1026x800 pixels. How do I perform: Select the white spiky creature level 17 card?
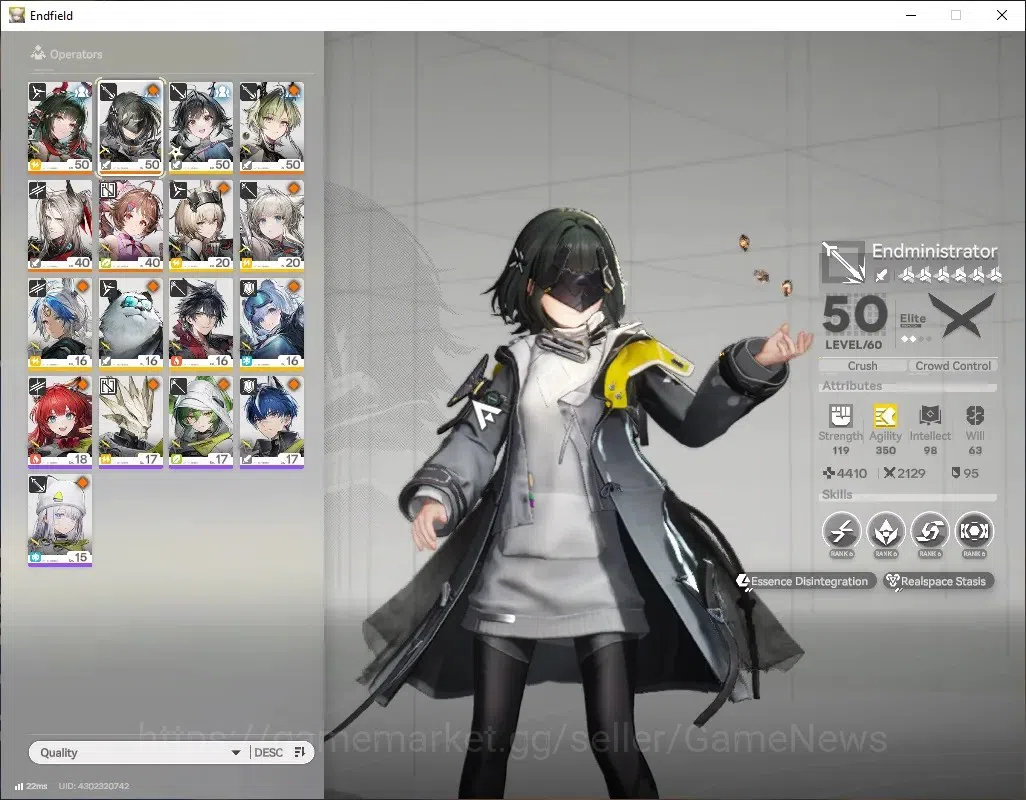pyautogui.click(x=131, y=422)
